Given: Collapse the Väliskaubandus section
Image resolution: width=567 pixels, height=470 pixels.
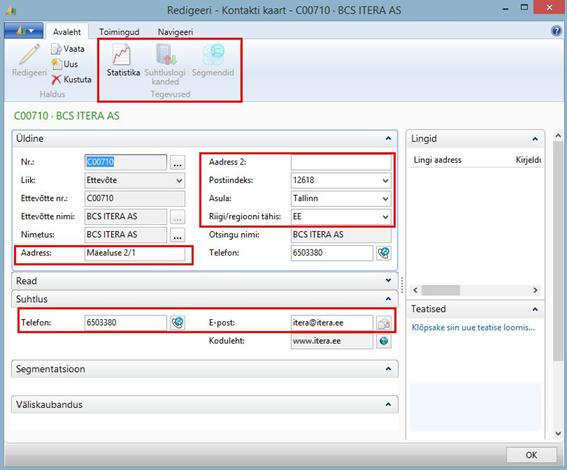Looking at the screenshot, I should tap(388, 404).
